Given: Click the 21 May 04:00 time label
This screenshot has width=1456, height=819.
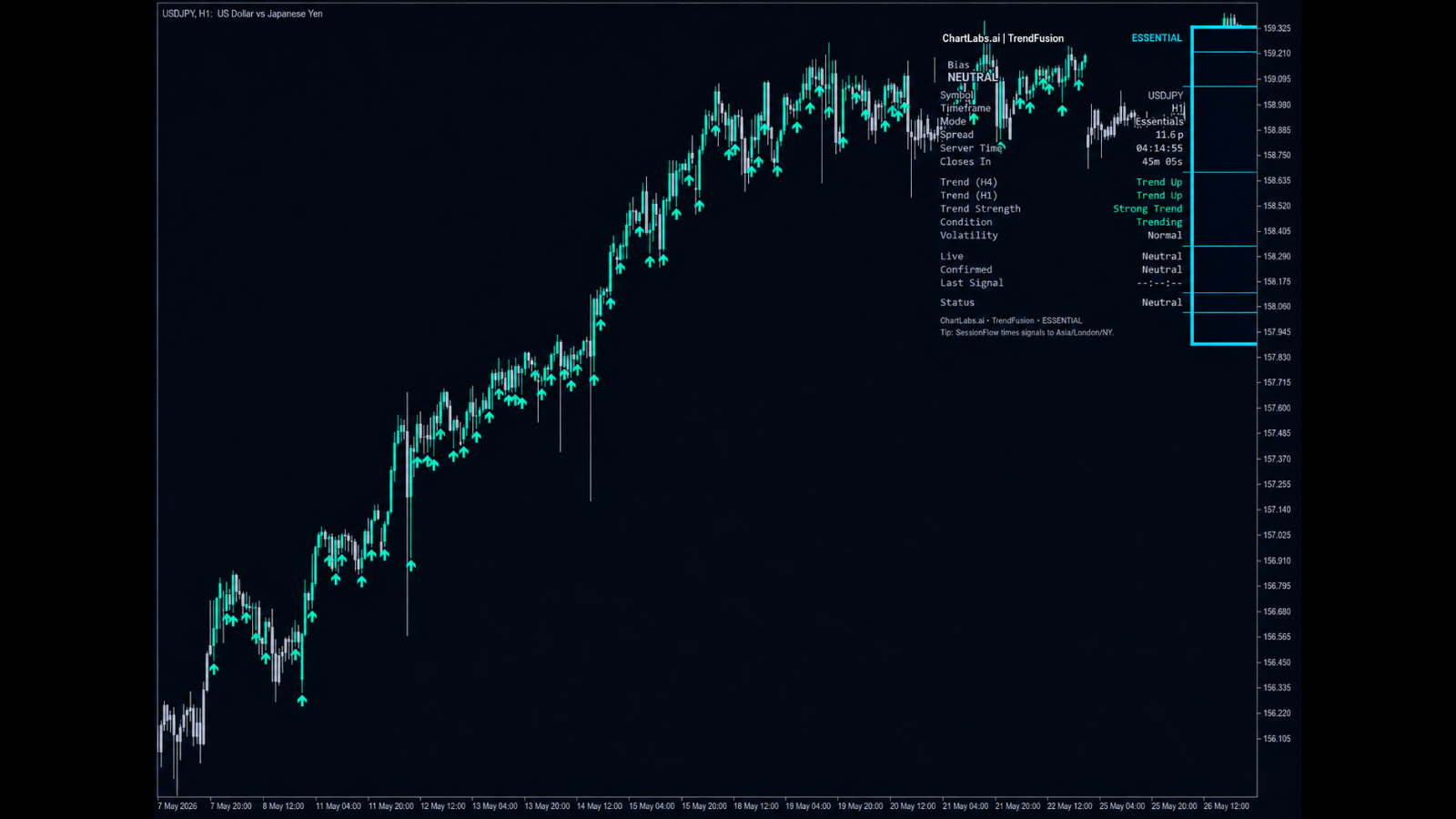Looking at the screenshot, I should (x=966, y=806).
